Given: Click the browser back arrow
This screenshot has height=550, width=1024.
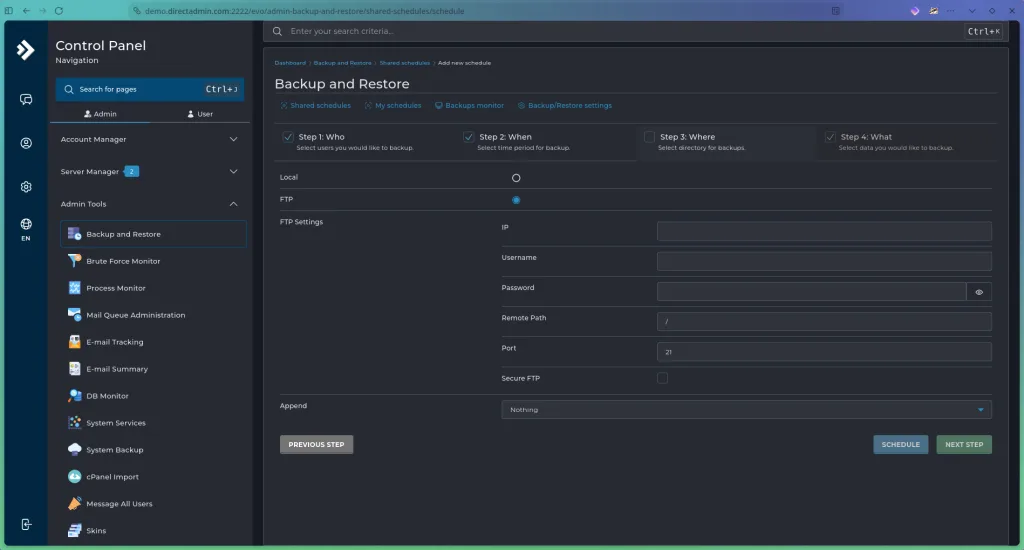Looking at the screenshot, I should click(26, 10).
